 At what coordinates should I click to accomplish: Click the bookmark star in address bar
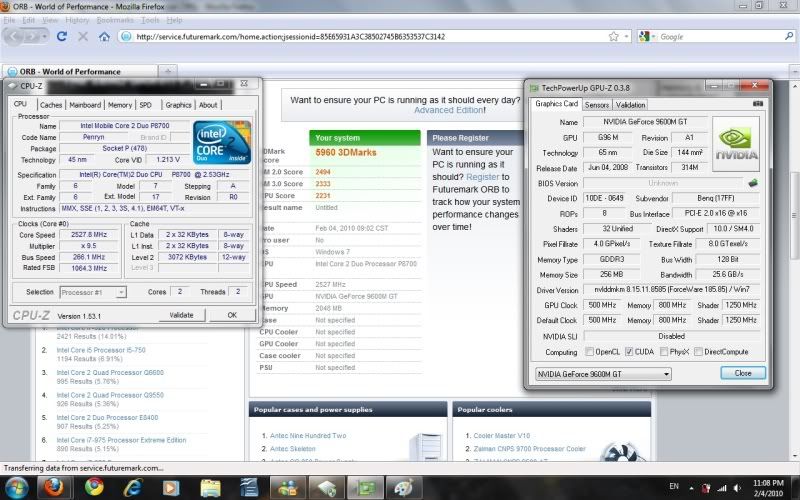(x=613, y=36)
